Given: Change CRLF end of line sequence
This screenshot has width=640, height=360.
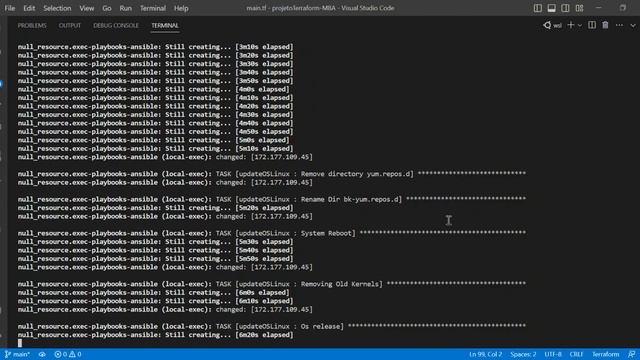Looking at the screenshot, I should click(576, 354).
